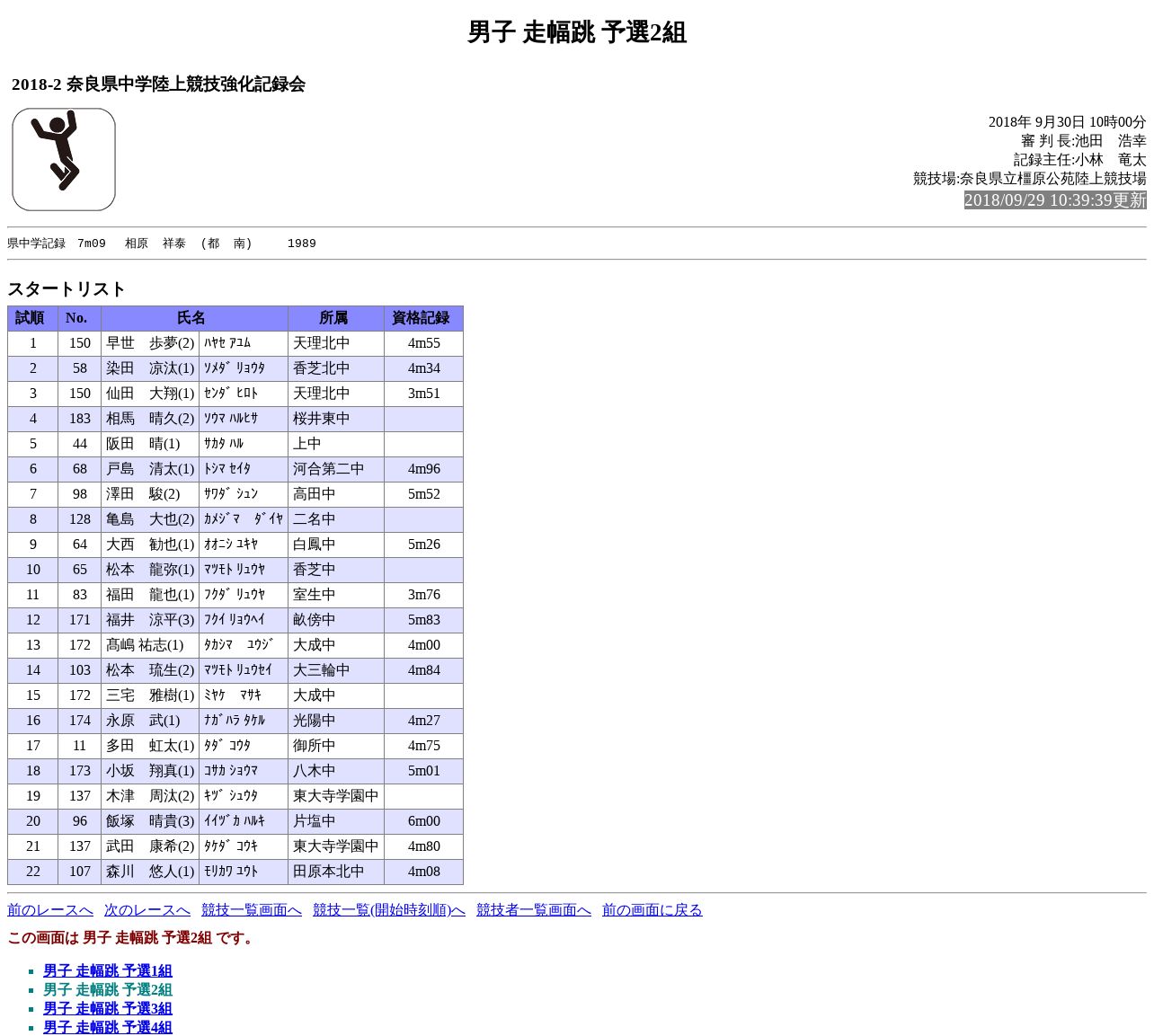Select athlete name 大西 勧也(1)
1154x1036 pixels.
(x=150, y=545)
